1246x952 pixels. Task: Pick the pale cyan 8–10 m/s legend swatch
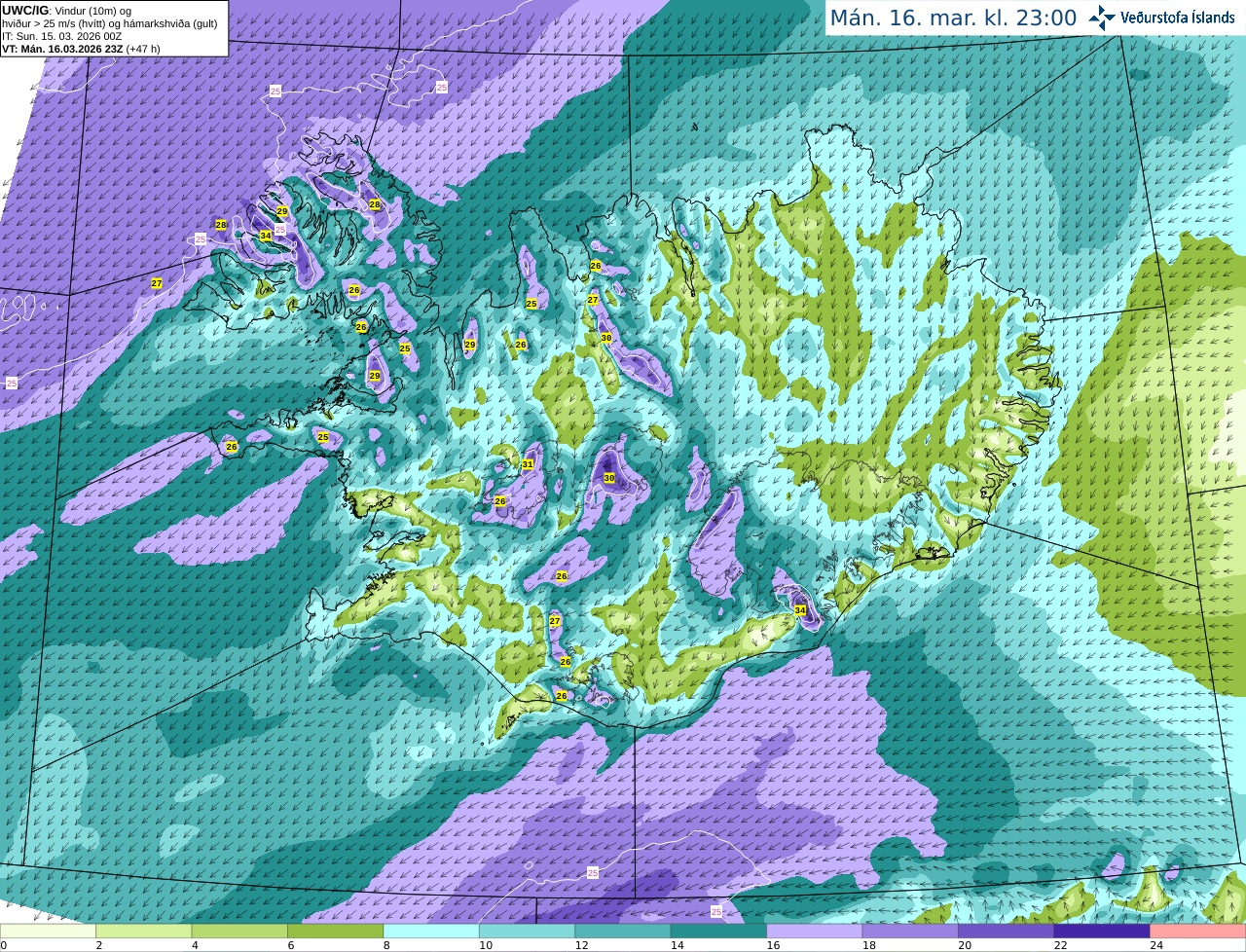coord(431,931)
